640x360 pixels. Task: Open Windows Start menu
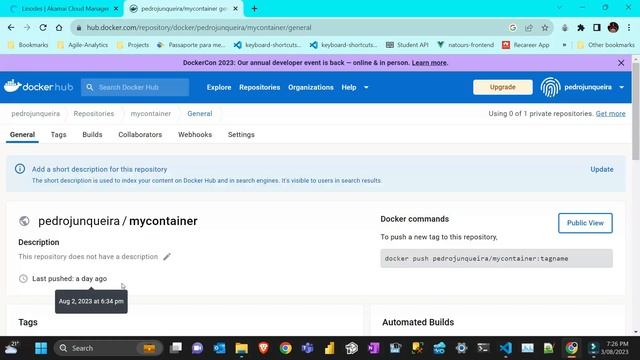[41, 348]
